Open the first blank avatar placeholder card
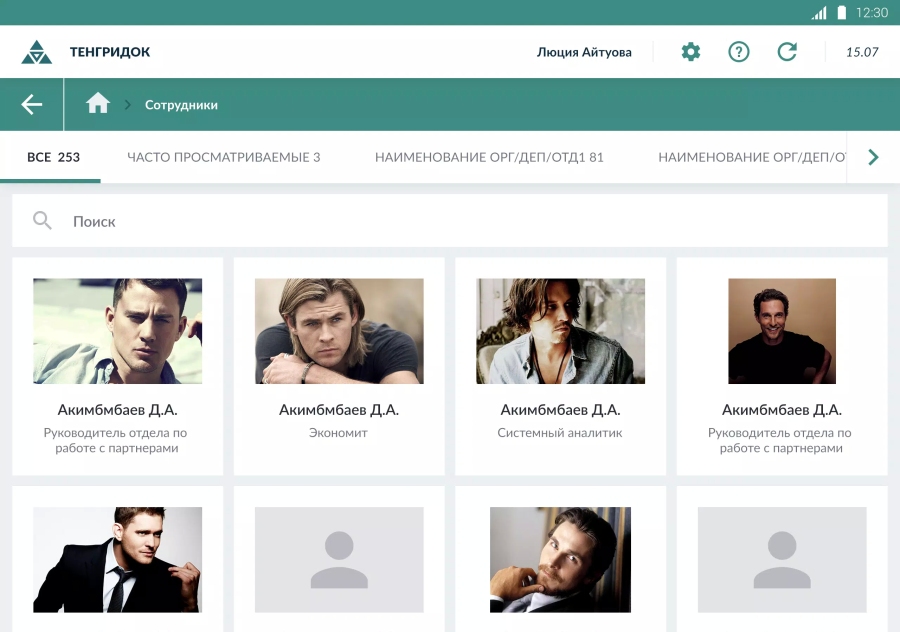 339,560
